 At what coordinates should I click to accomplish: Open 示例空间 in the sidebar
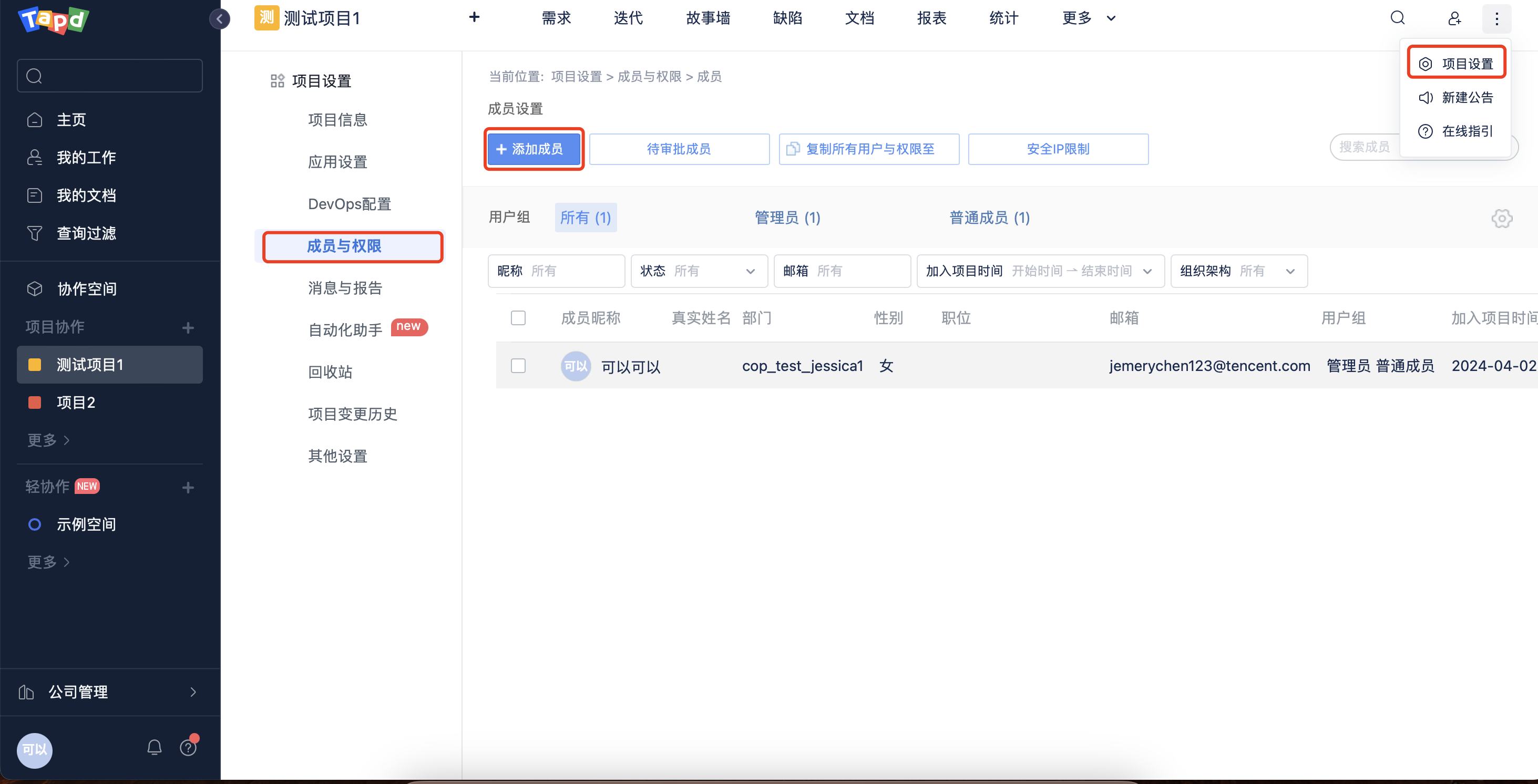[x=71, y=524]
